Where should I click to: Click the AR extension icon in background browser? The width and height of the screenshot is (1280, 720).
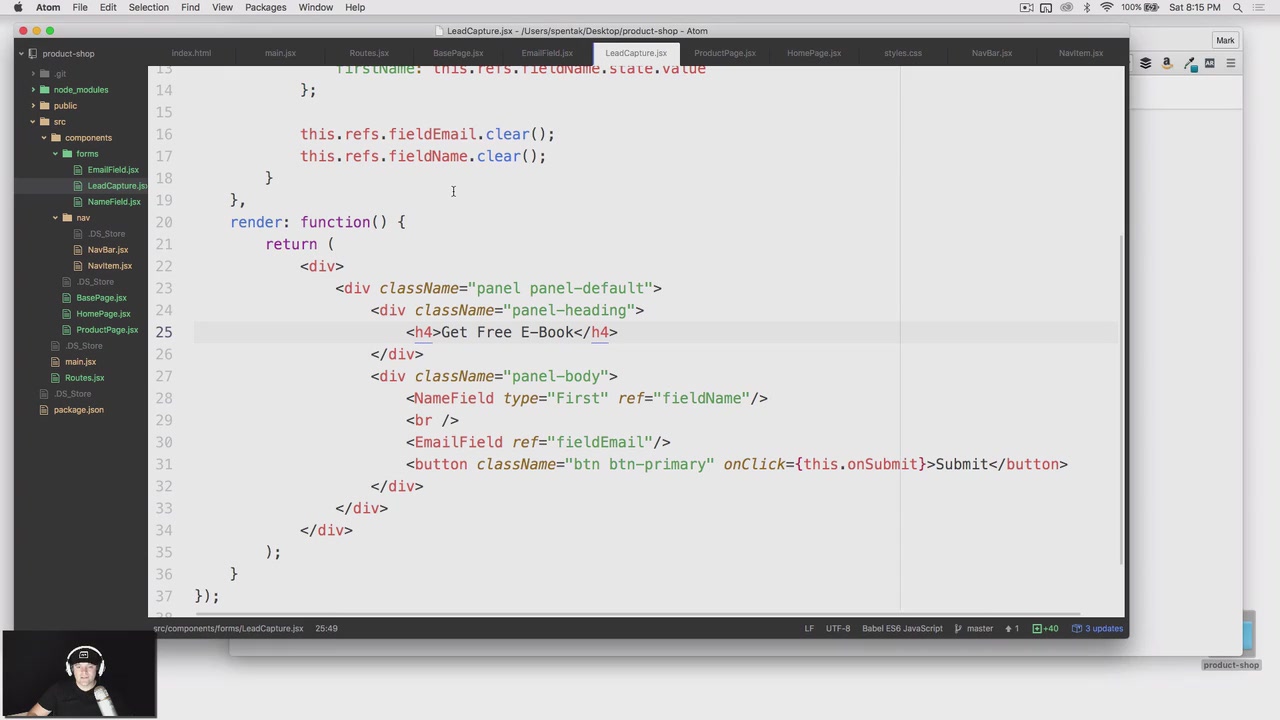click(x=1209, y=64)
